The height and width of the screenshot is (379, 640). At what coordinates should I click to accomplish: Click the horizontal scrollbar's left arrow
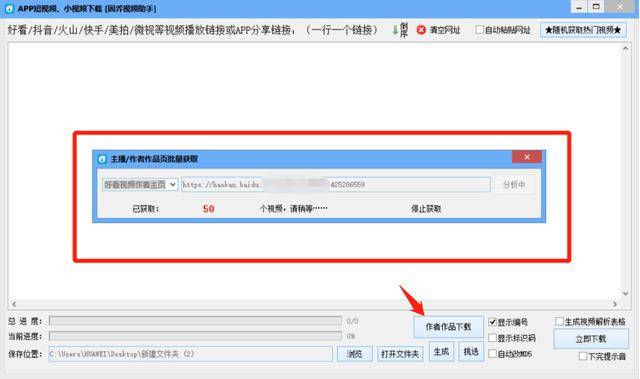point(14,304)
